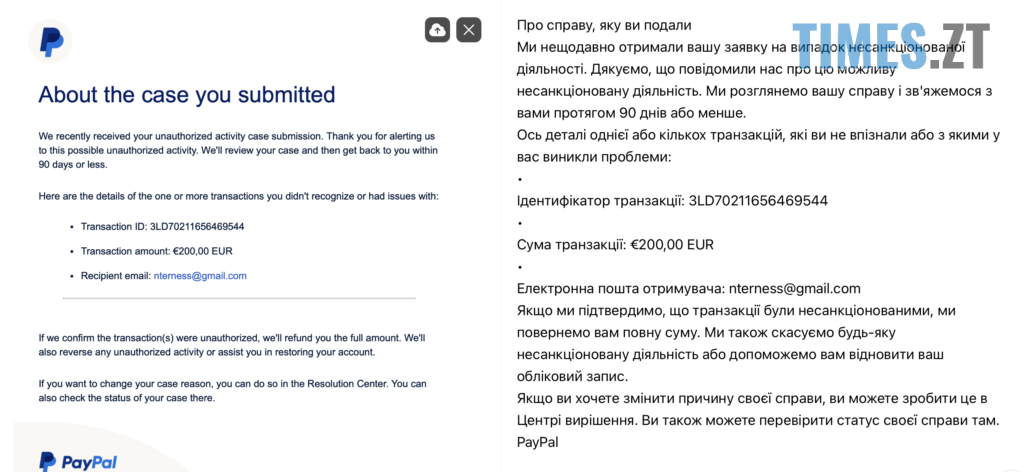Click the 'Recipient email:' label text
The image size is (1024, 472).
[116, 276]
